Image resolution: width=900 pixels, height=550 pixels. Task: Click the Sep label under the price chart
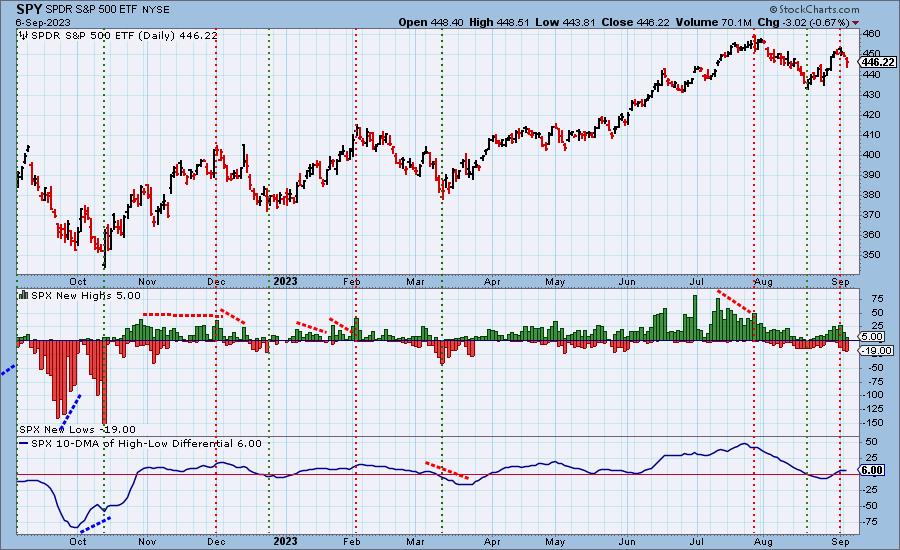pyautogui.click(x=840, y=281)
